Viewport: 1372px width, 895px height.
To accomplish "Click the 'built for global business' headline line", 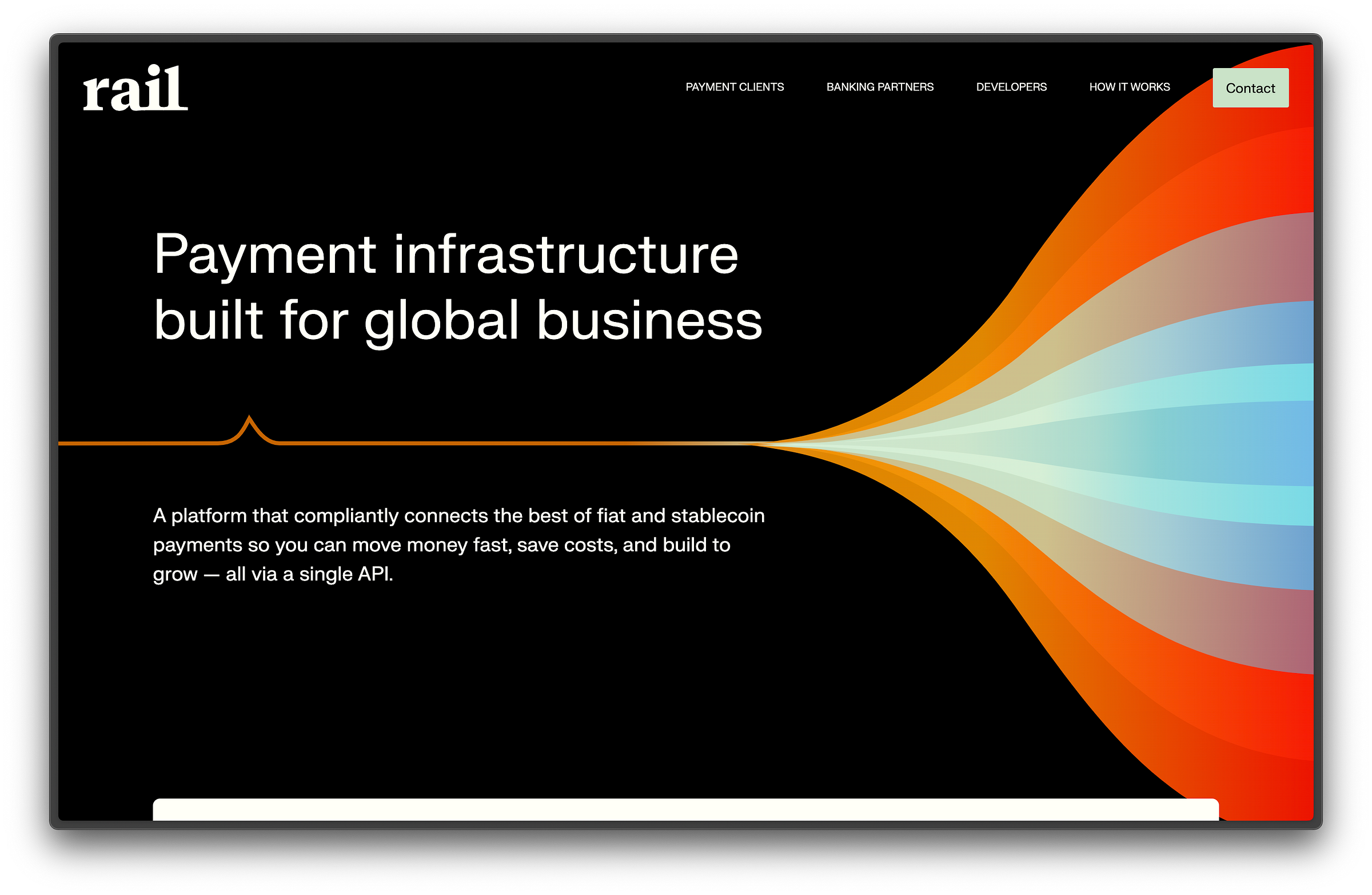I will click(x=458, y=321).
